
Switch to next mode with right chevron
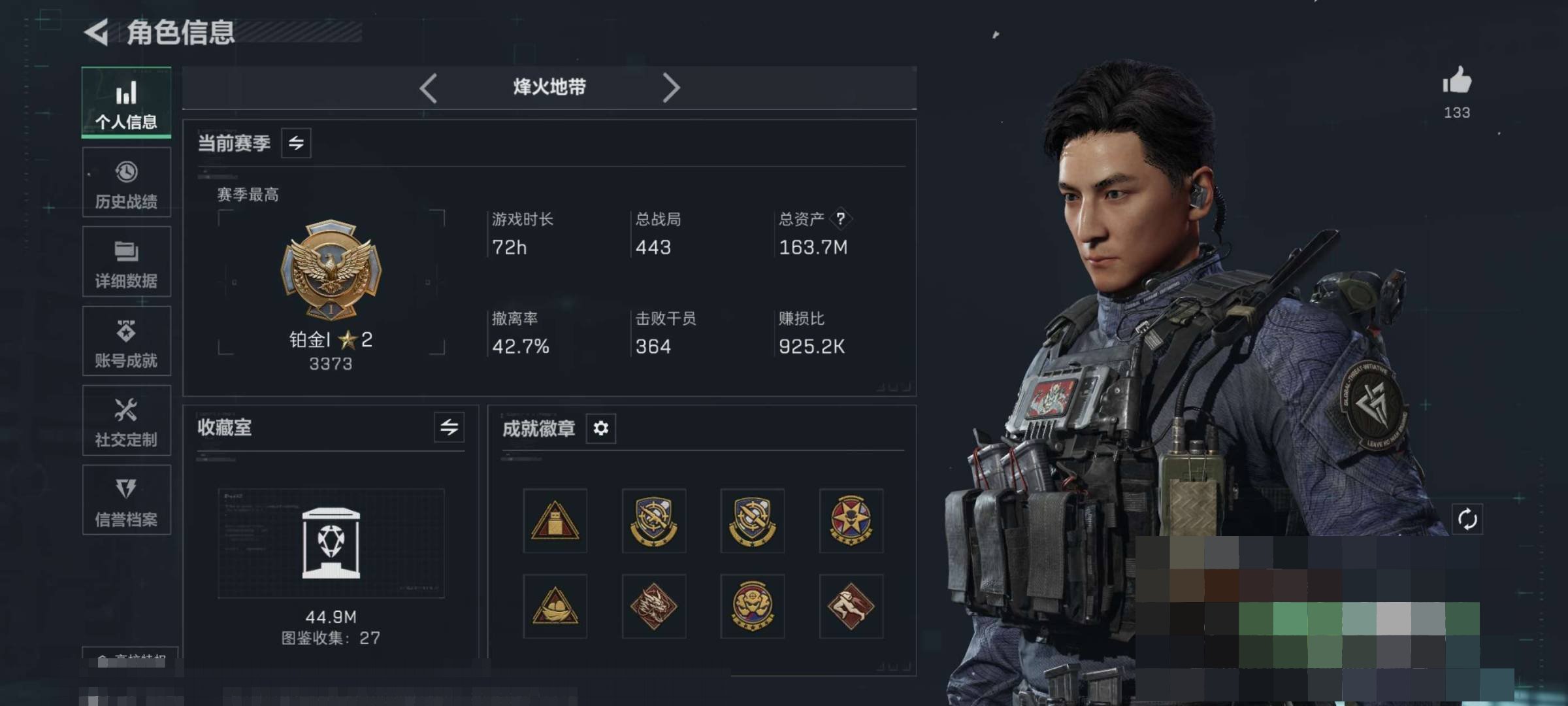(671, 88)
